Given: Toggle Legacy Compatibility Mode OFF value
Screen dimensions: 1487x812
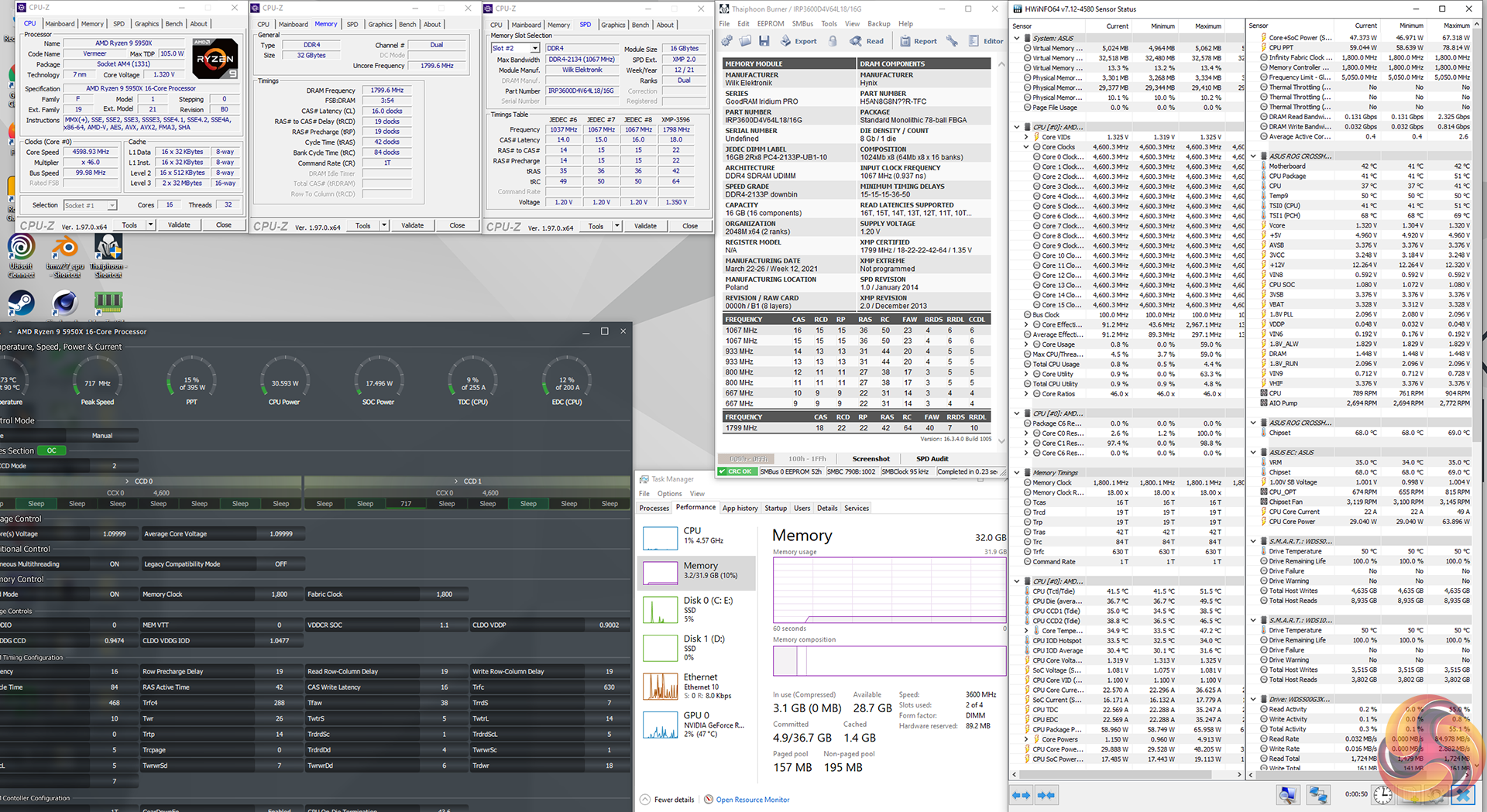Looking at the screenshot, I should coord(280,564).
